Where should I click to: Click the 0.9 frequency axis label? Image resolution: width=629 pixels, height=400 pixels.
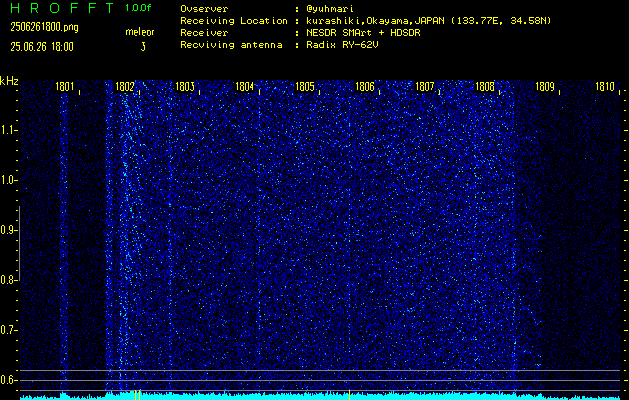(x=8, y=230)
